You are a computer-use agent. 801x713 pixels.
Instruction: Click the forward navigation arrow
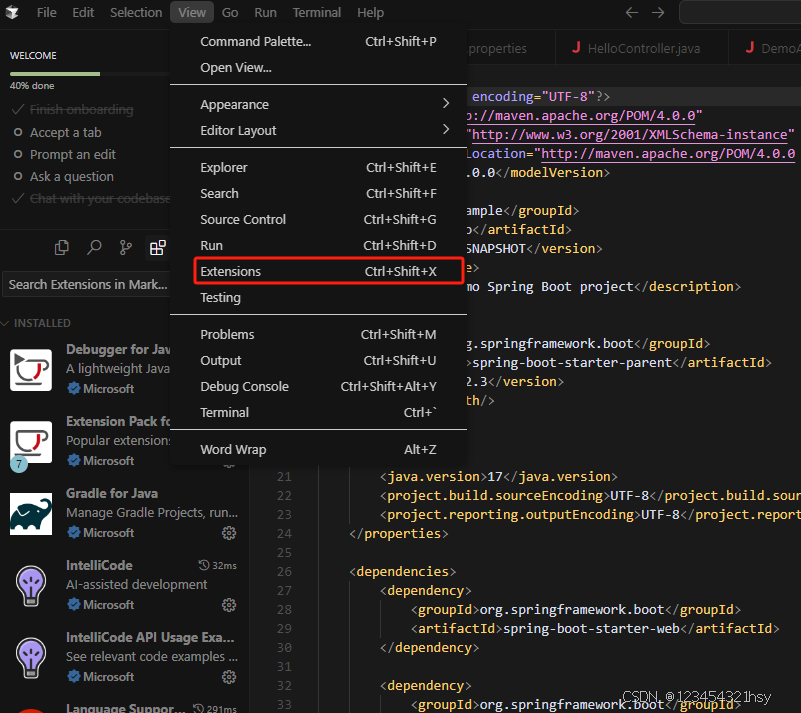tap(658, 12)
